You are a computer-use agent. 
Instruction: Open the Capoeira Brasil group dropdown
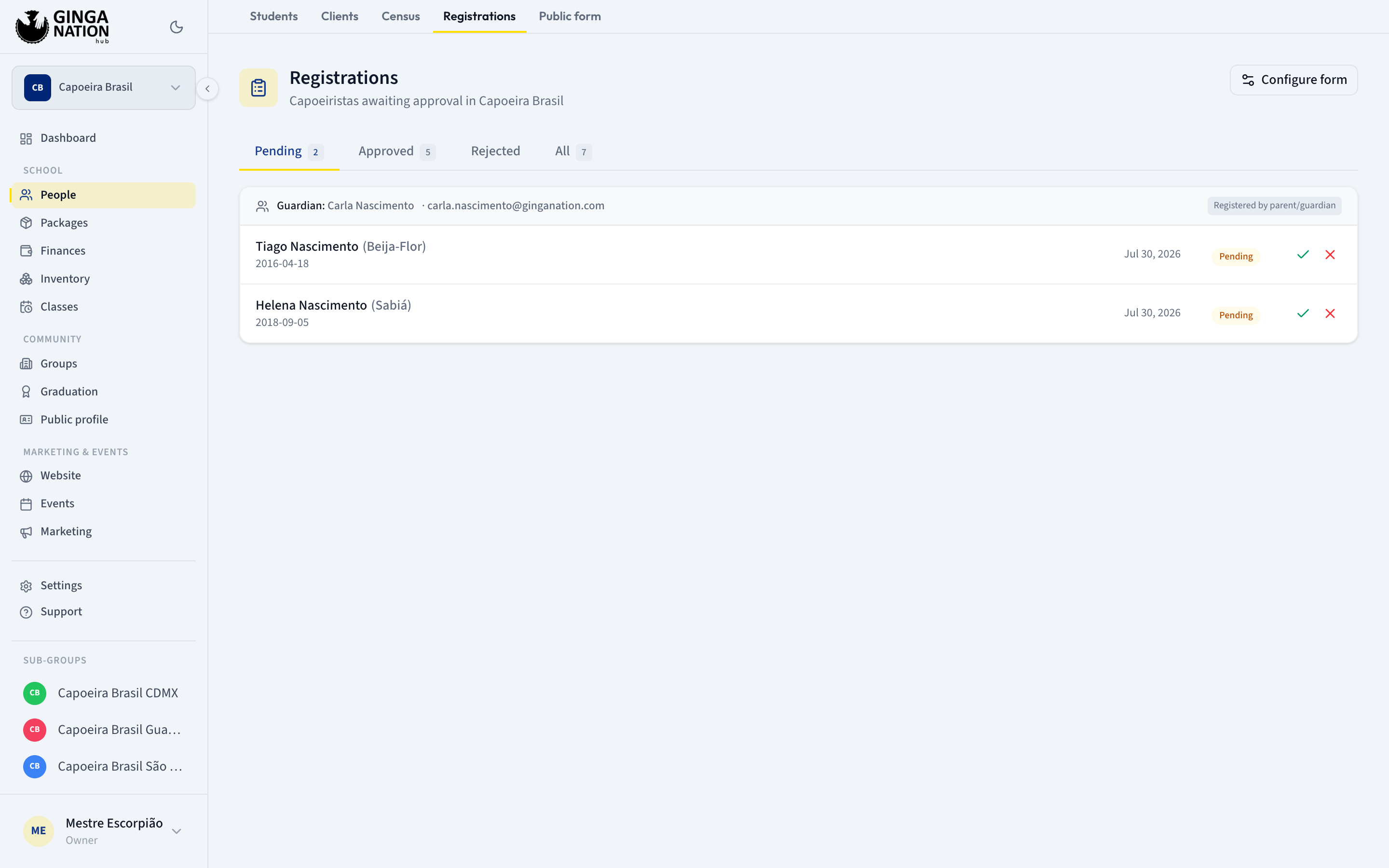tap(103, 87)
